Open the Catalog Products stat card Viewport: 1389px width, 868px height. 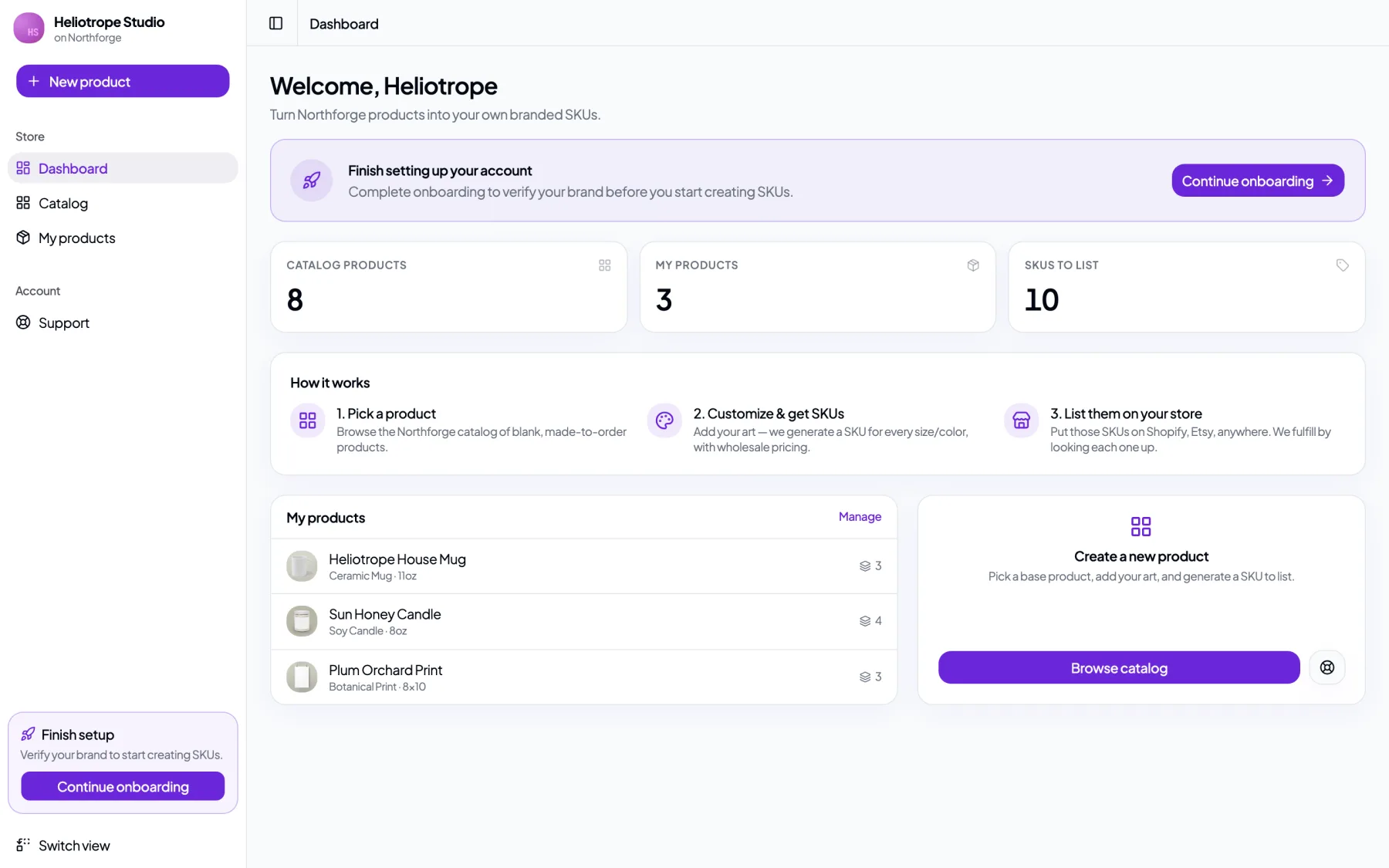pos(449,287)
